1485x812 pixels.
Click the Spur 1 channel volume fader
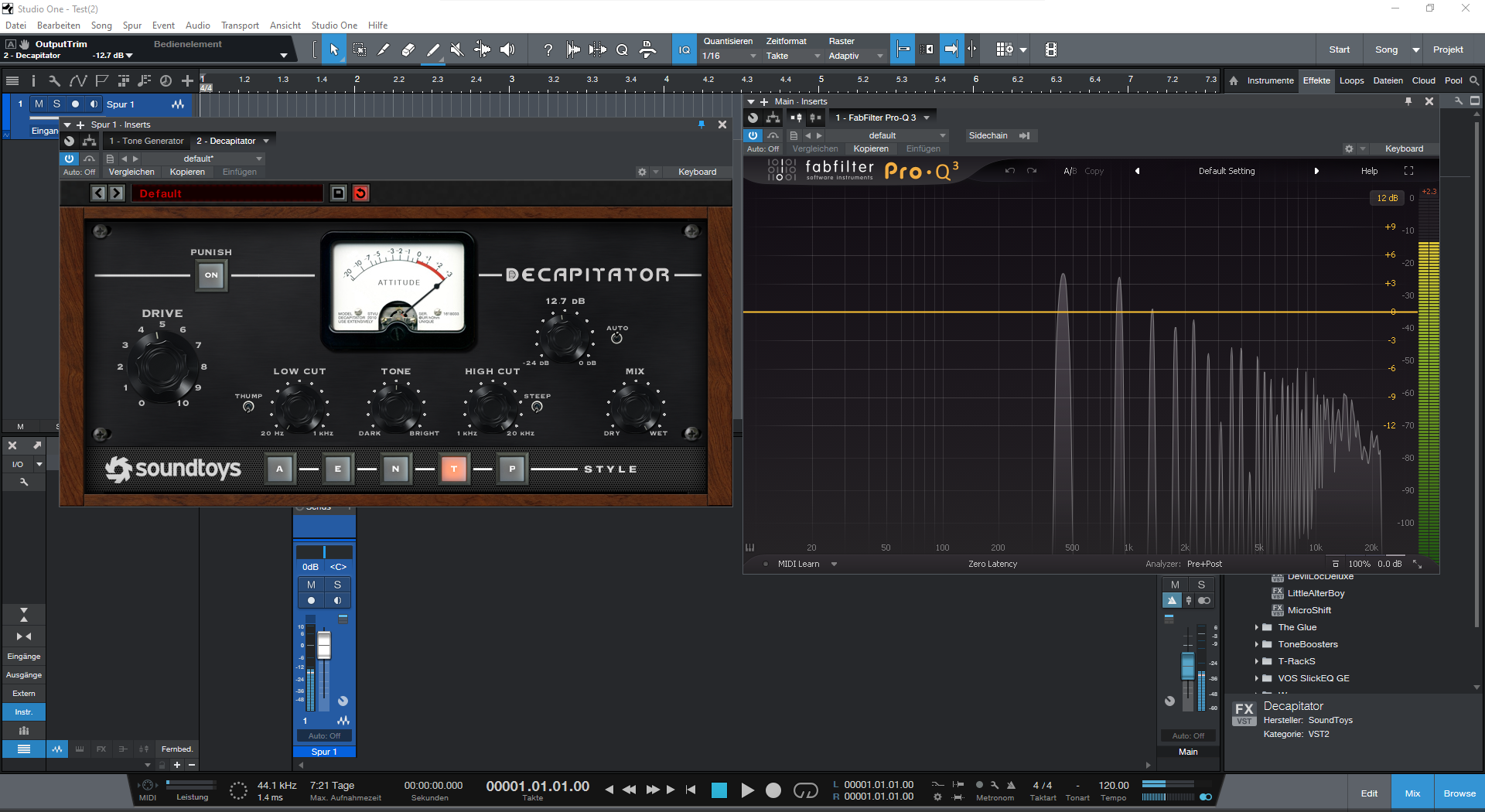[x=324, y=645]
